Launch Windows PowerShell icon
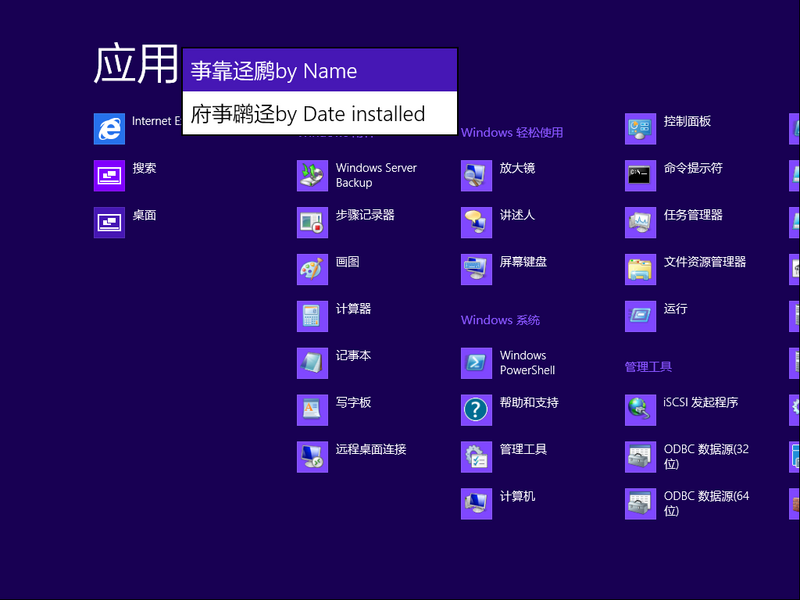The width and height of the screenshot is (800, 600). (x=477, y=363)
